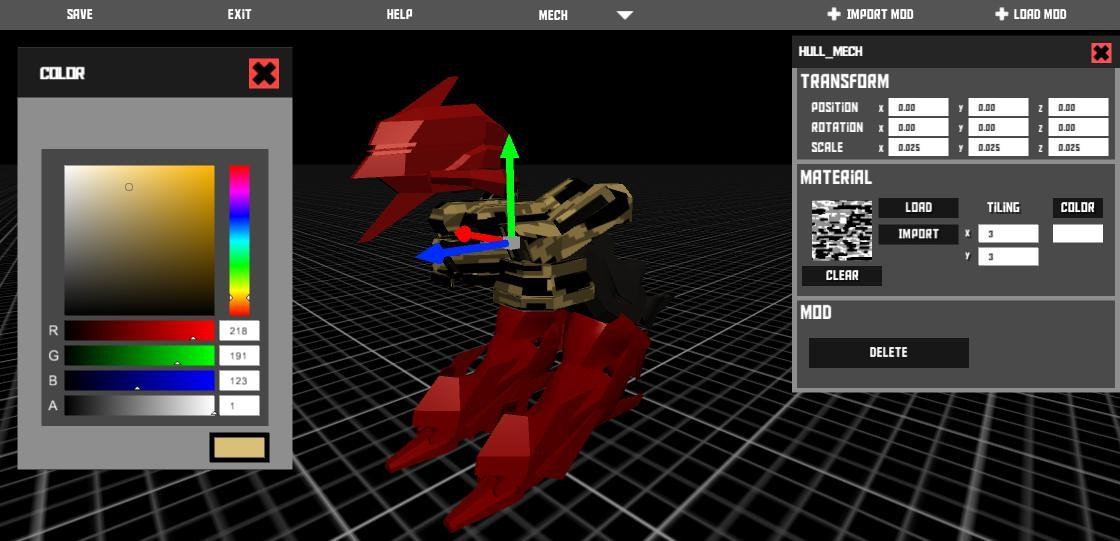Click the white material color swatch
The image size is (1120, 541).
[1078, 234]
